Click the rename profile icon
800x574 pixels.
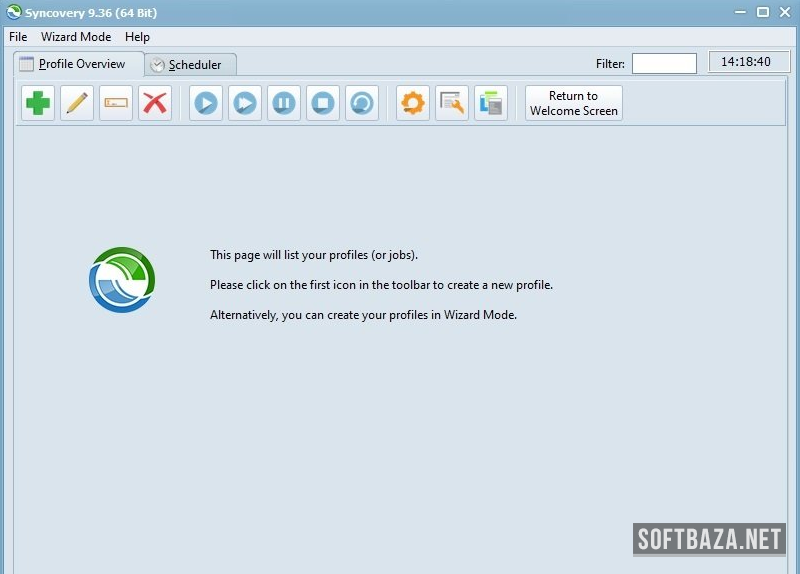(116, 103)
